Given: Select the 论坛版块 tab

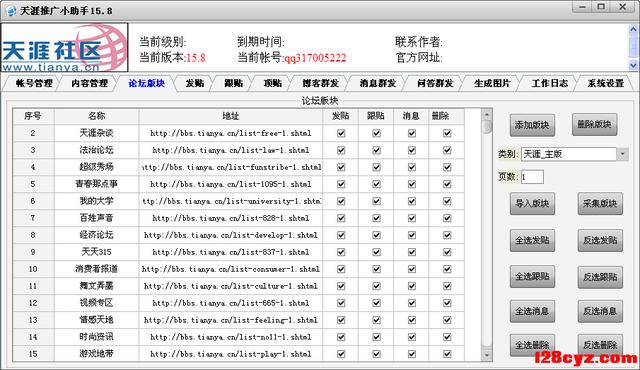Looking at the screenshot, I should (147, 83).
